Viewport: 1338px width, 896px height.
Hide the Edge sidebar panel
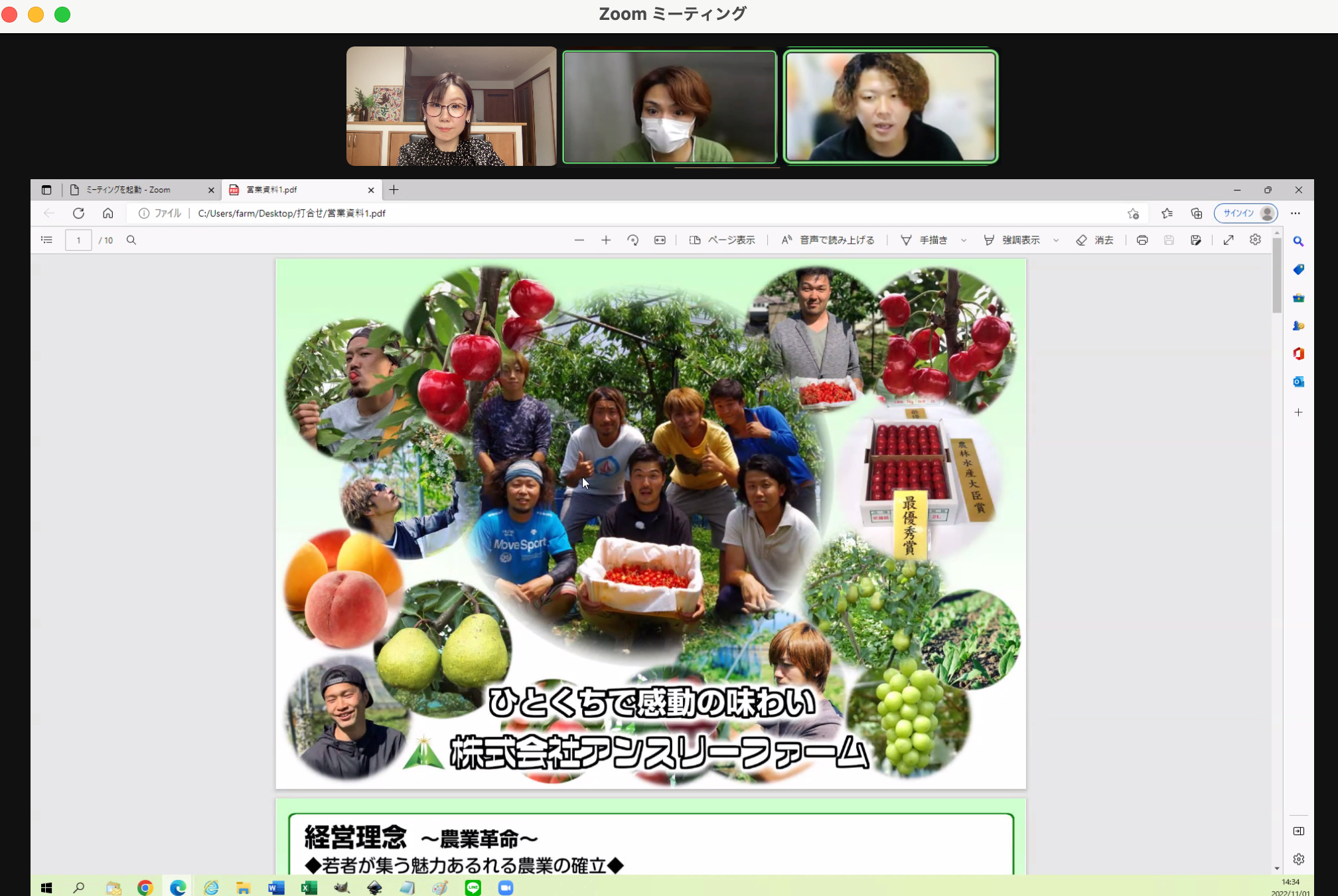tap(1299, 831)
